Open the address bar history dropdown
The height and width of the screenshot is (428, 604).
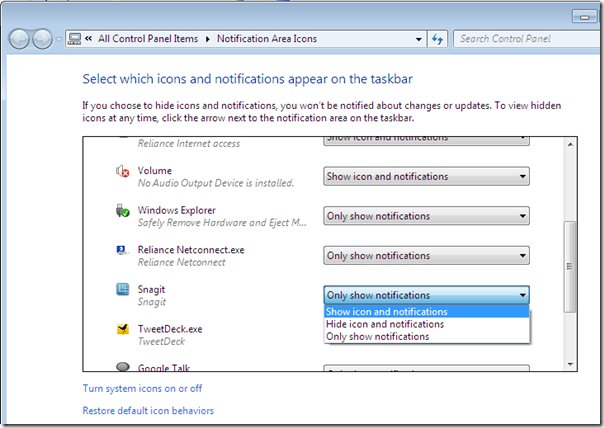click(418, 39)
